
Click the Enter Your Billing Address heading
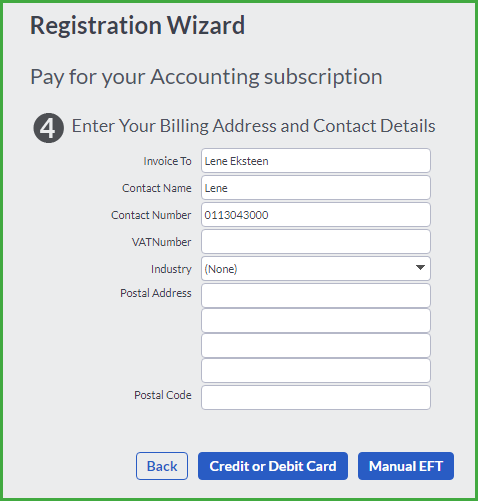coord(254,127)
